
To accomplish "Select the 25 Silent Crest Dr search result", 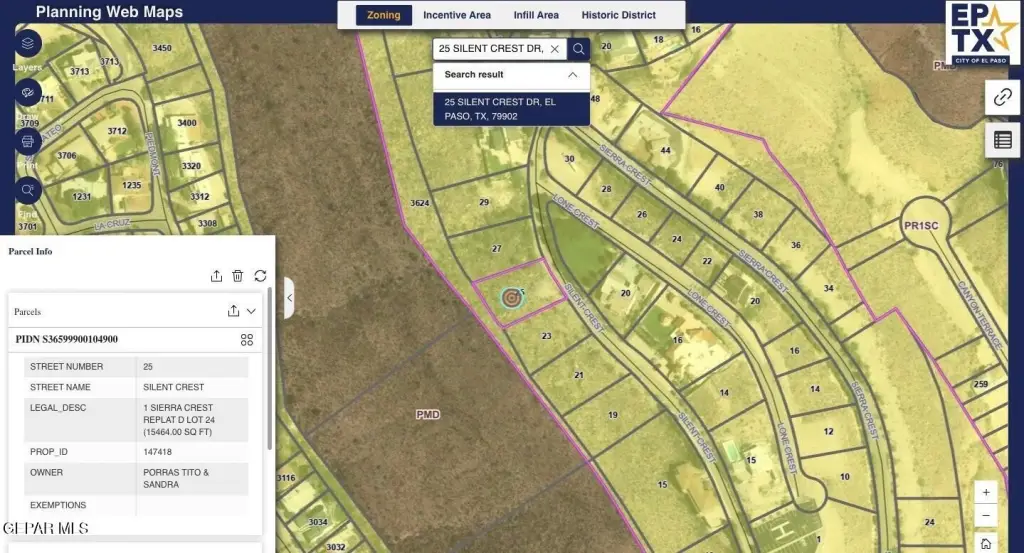I will (x=510, y=109).
